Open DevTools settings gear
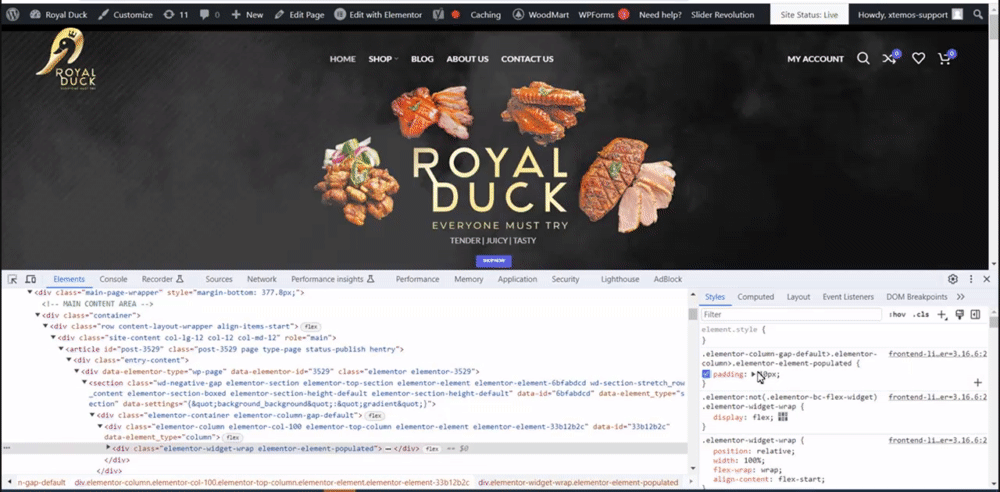 coord(953,279)
